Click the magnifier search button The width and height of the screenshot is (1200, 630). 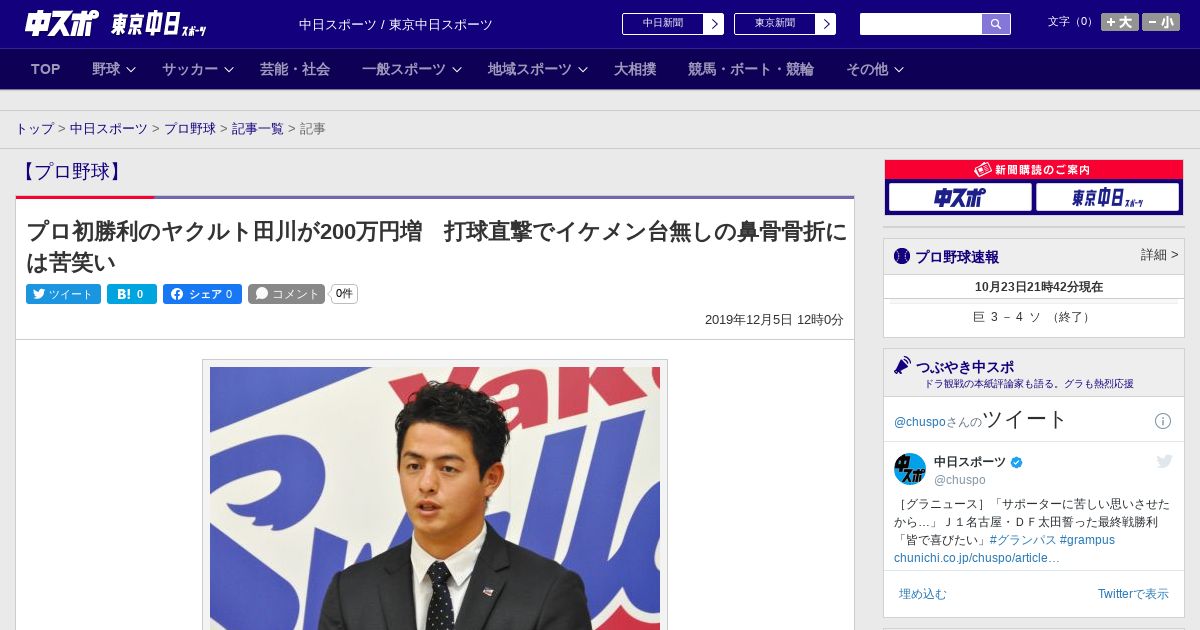[x=996, y=24]
